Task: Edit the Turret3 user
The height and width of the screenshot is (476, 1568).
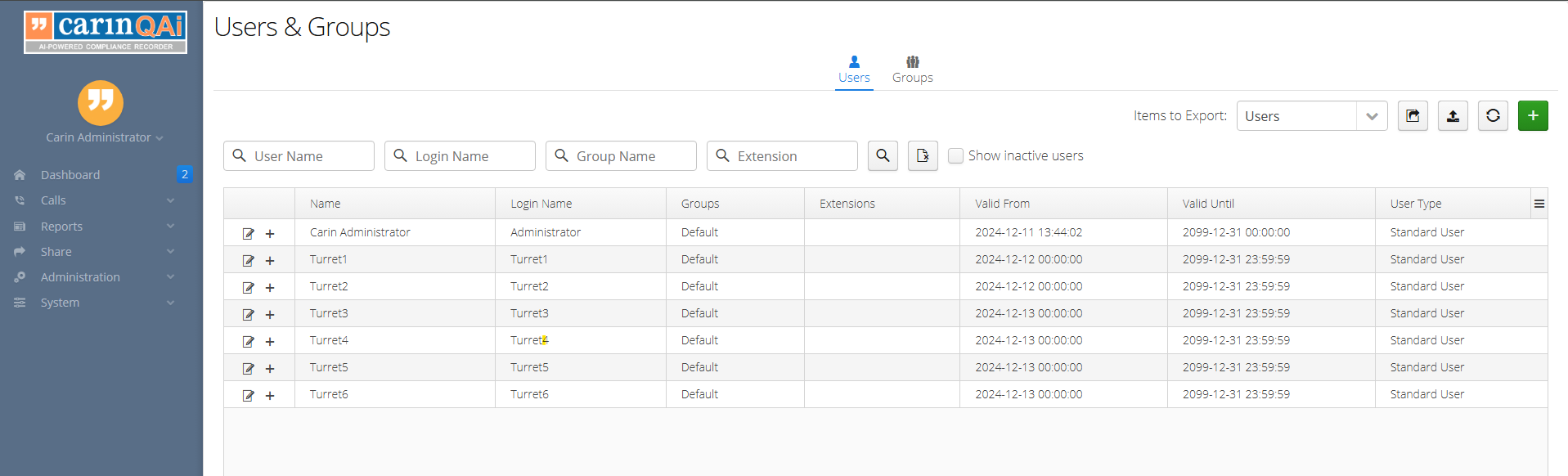Action: coord(249,315)
